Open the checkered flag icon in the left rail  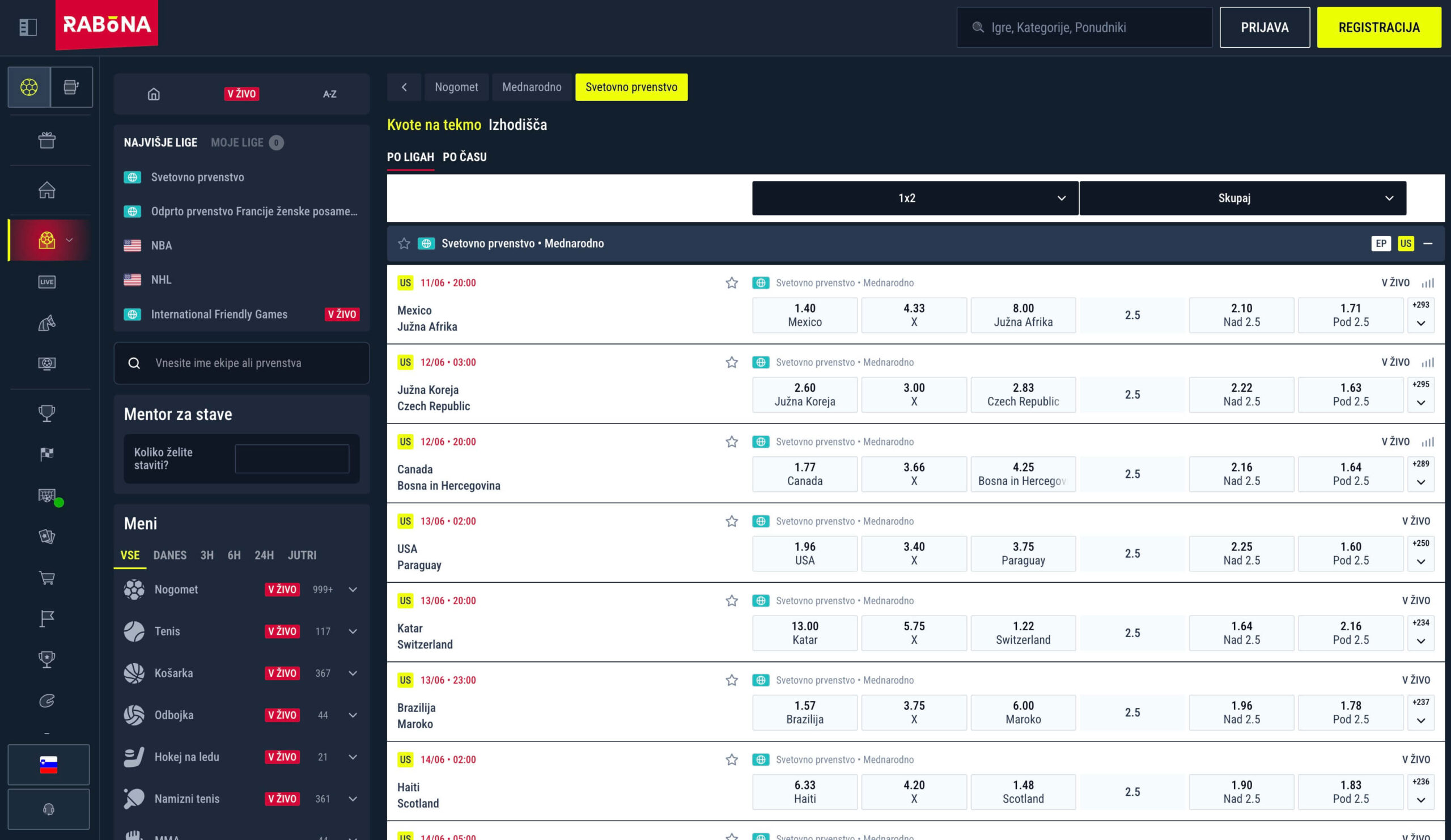click(46, 454)
